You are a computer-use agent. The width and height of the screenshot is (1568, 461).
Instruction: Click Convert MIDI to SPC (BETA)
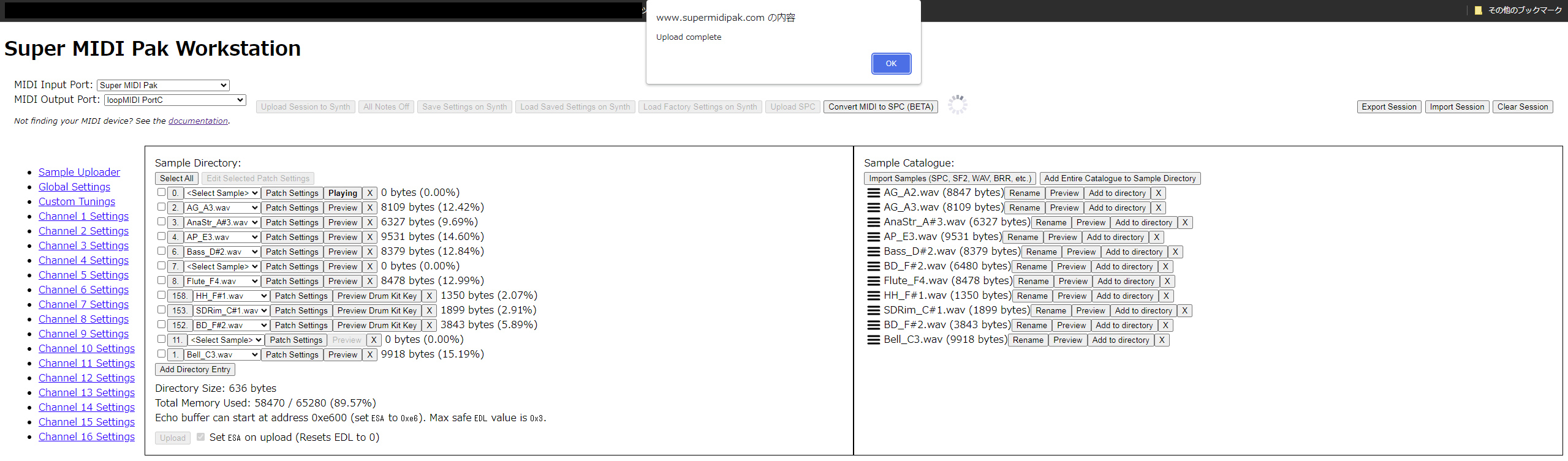click(881, 107)
